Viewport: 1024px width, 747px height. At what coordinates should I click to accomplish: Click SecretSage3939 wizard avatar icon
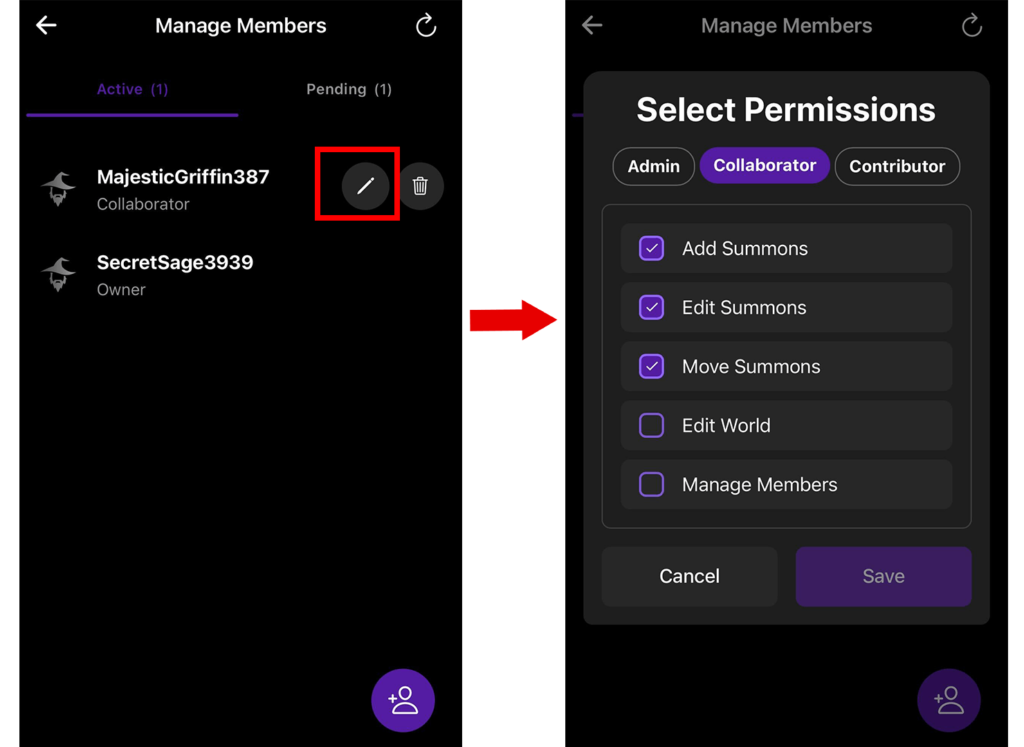tap(59, 275)
